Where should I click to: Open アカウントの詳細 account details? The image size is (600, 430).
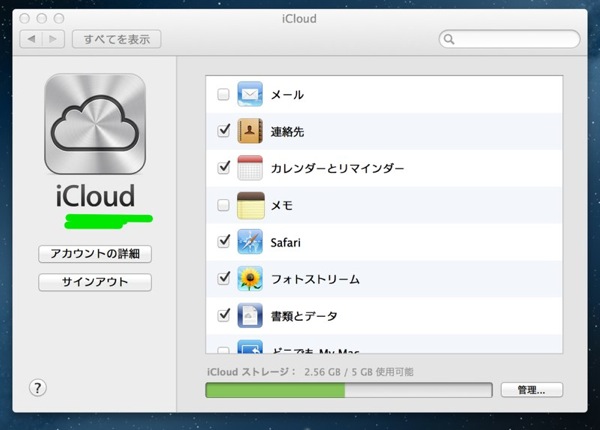tap(95, 254)
